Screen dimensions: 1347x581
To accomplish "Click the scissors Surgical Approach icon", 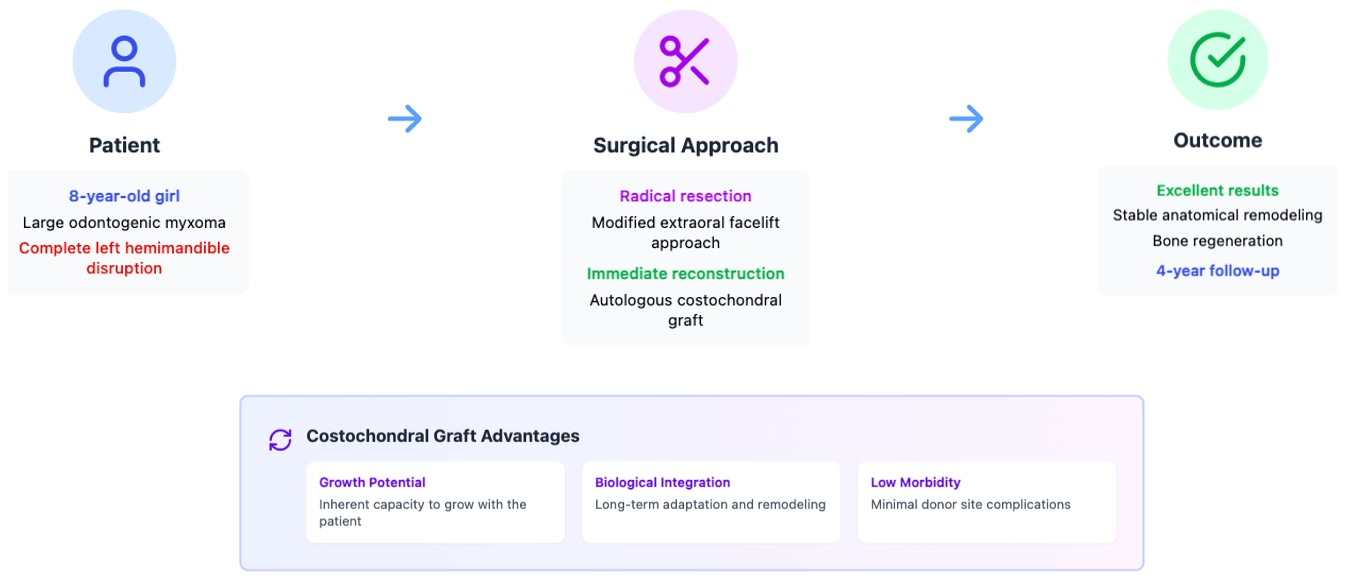I will coord(685,62).
